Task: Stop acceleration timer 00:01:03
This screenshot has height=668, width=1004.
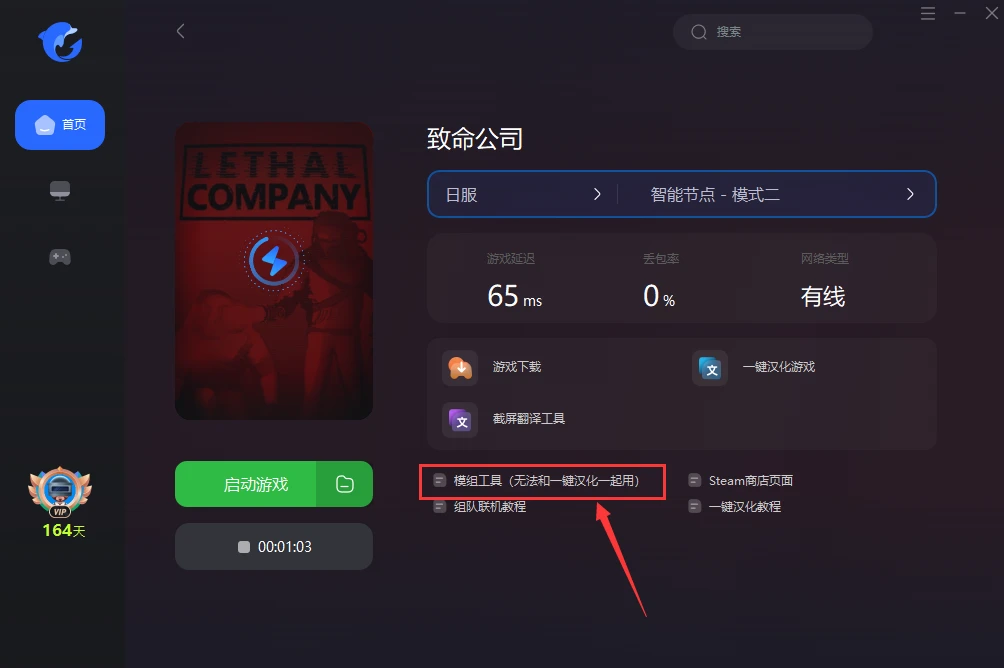Action: tap(274, 546)
